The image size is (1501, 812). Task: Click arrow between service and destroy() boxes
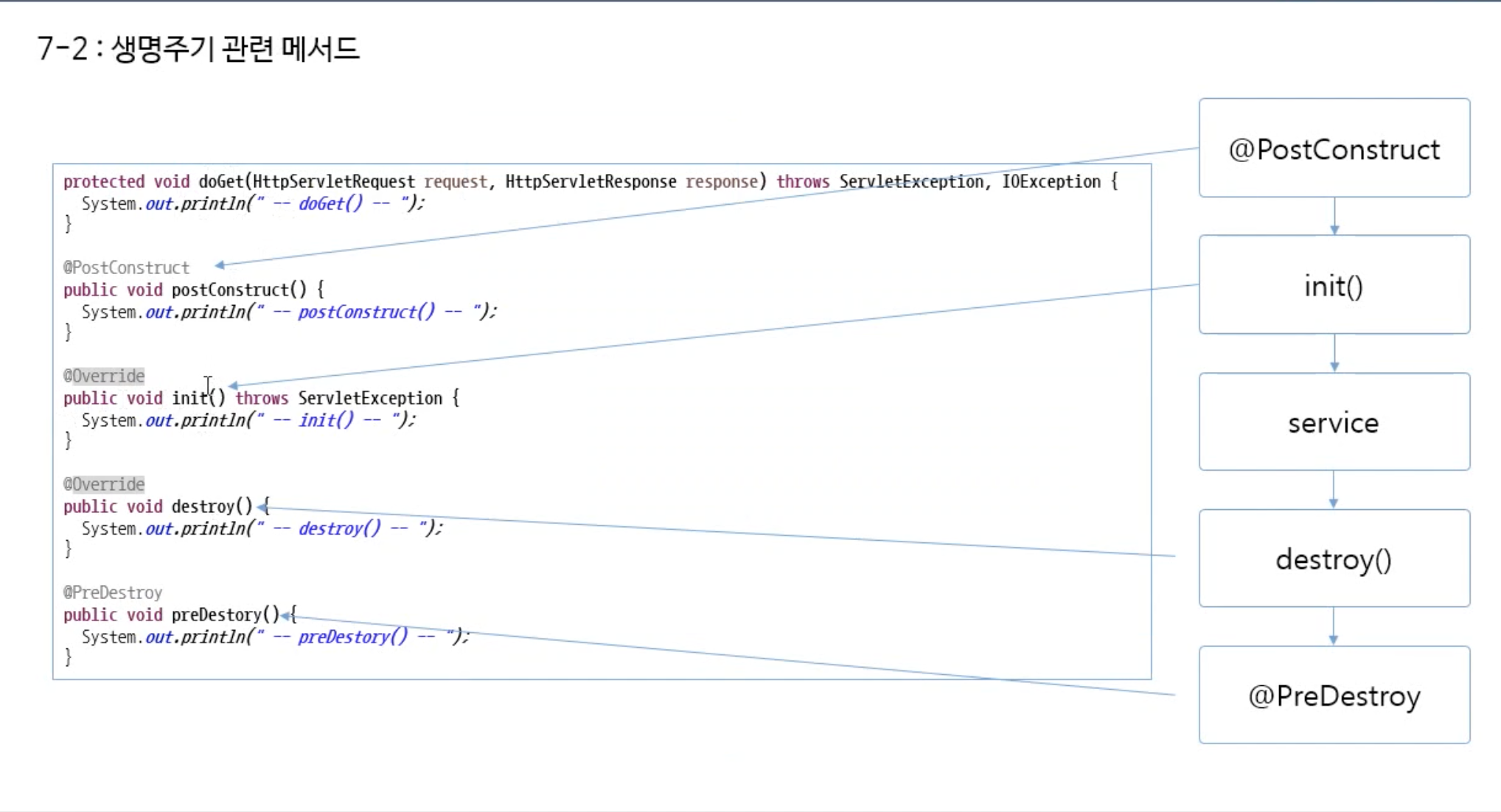(1333, 490)
